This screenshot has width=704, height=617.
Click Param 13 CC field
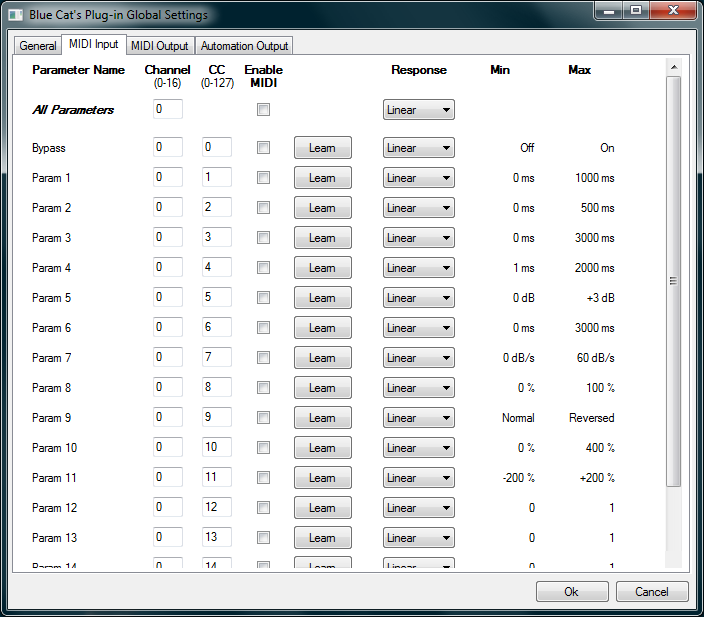[x=216, y=537]
